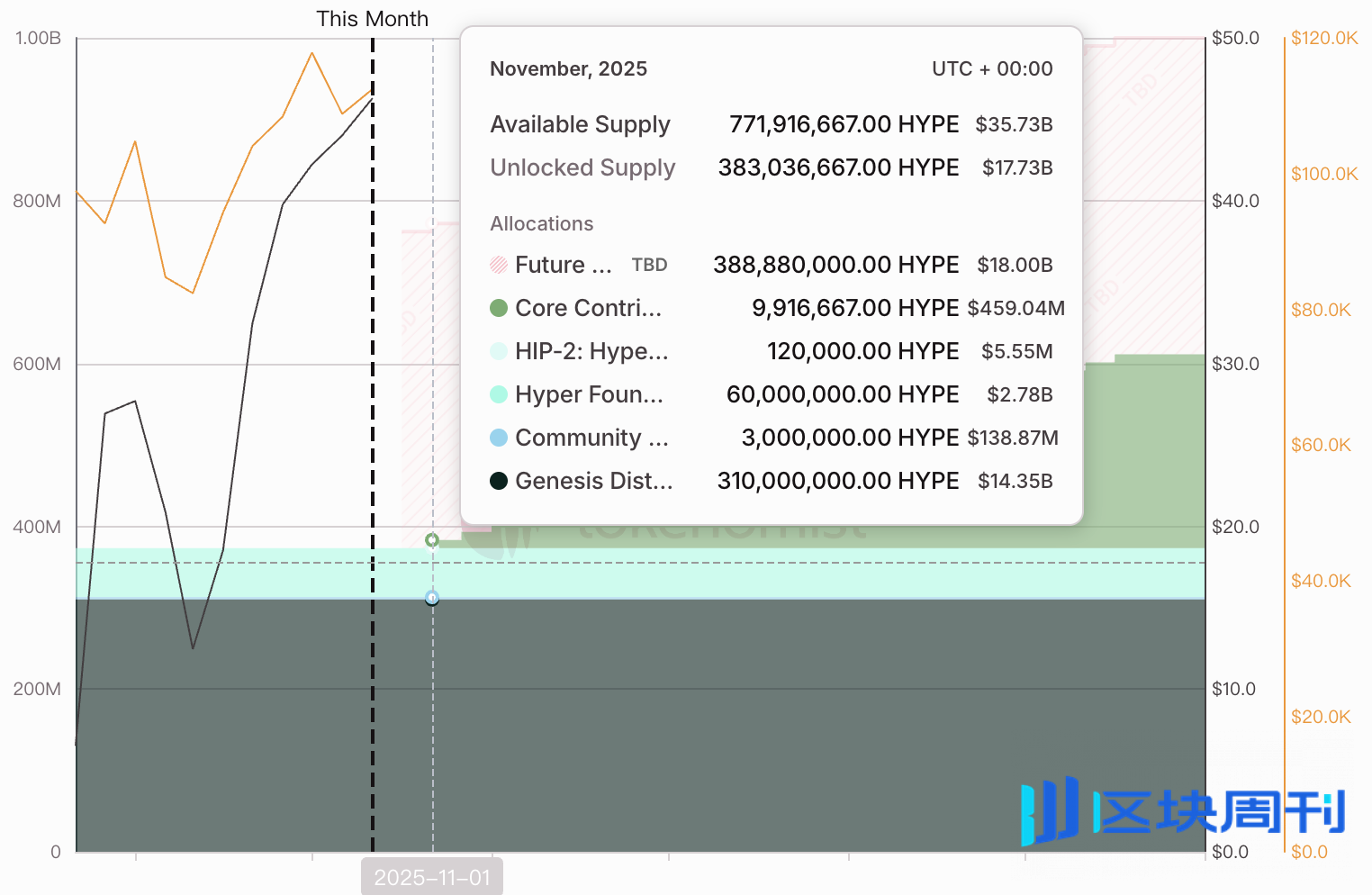The height and width of the screenshot is (895, 1372).
Task: Click the 'Community ...' allocation name
Action: point(592,438)
